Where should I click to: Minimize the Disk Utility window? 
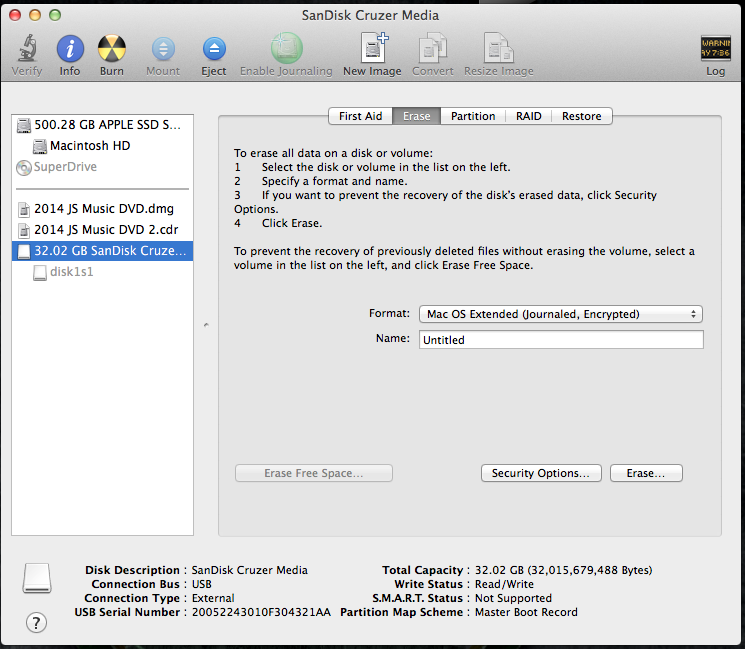pyautogui.click(x=35, y=15)
